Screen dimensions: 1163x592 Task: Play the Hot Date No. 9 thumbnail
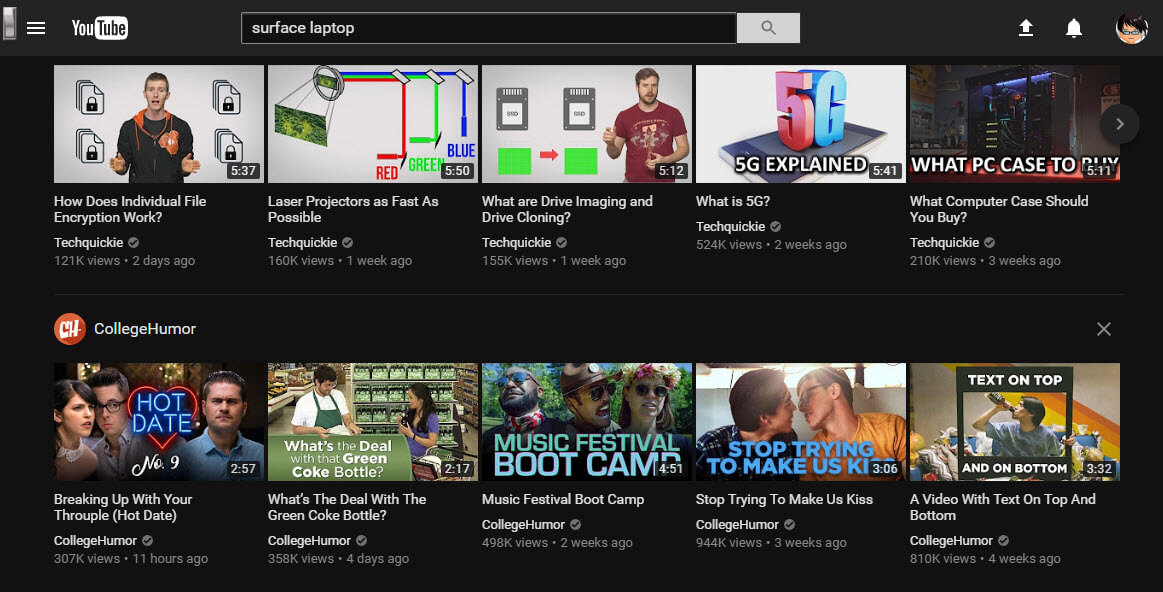click(159, 421)
